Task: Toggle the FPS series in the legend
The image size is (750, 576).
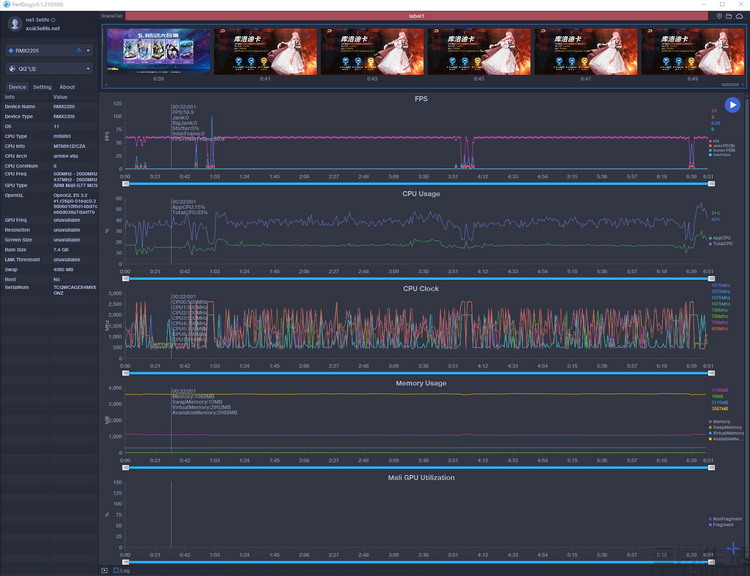Action: 714,141
